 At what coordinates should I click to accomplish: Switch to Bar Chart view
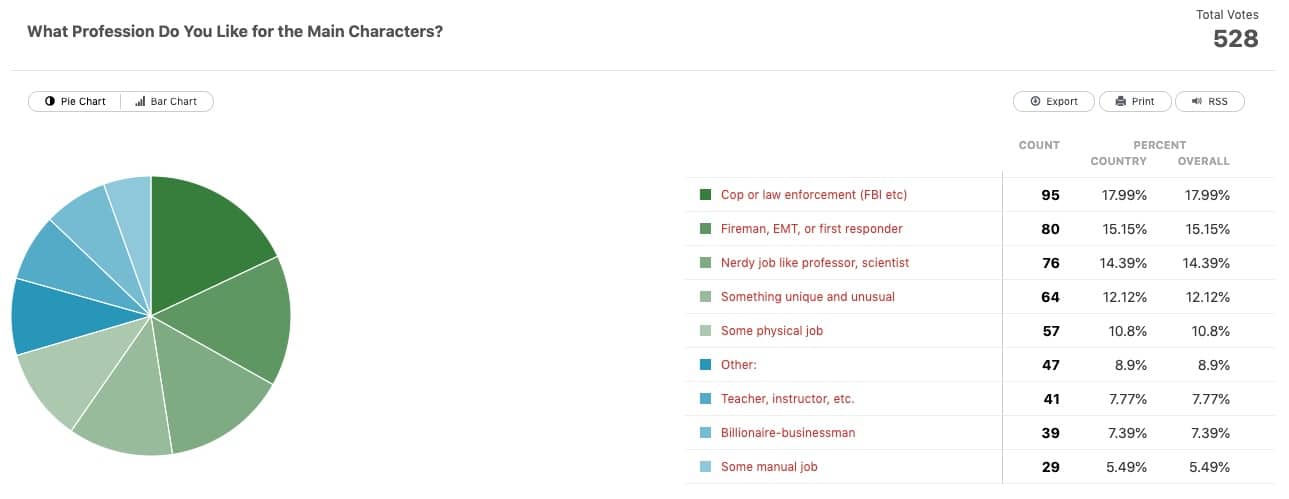166,101
